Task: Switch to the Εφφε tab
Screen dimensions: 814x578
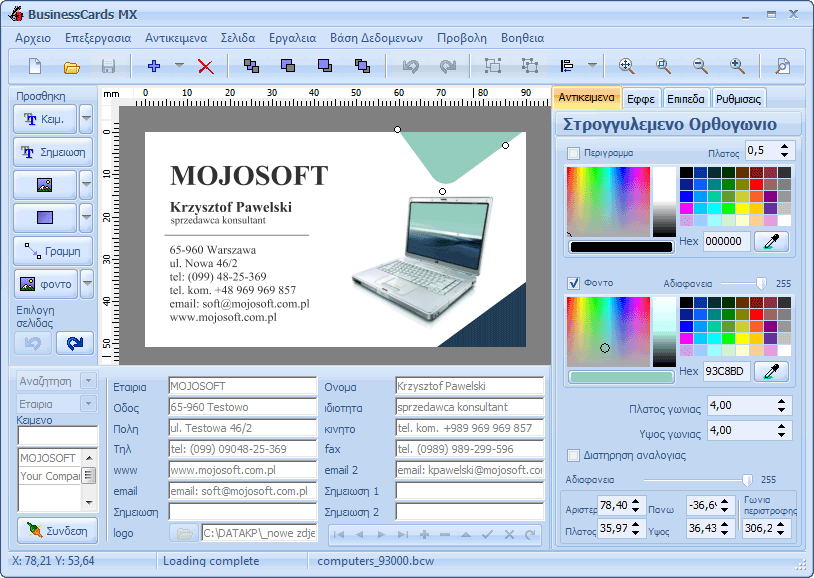Action: pos(641,99)
